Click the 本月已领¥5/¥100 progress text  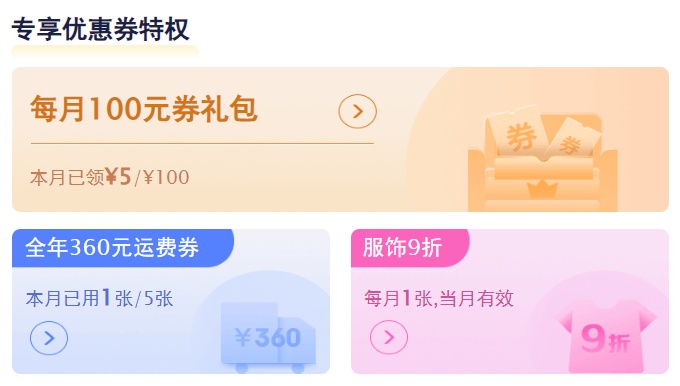coord(109,177)
